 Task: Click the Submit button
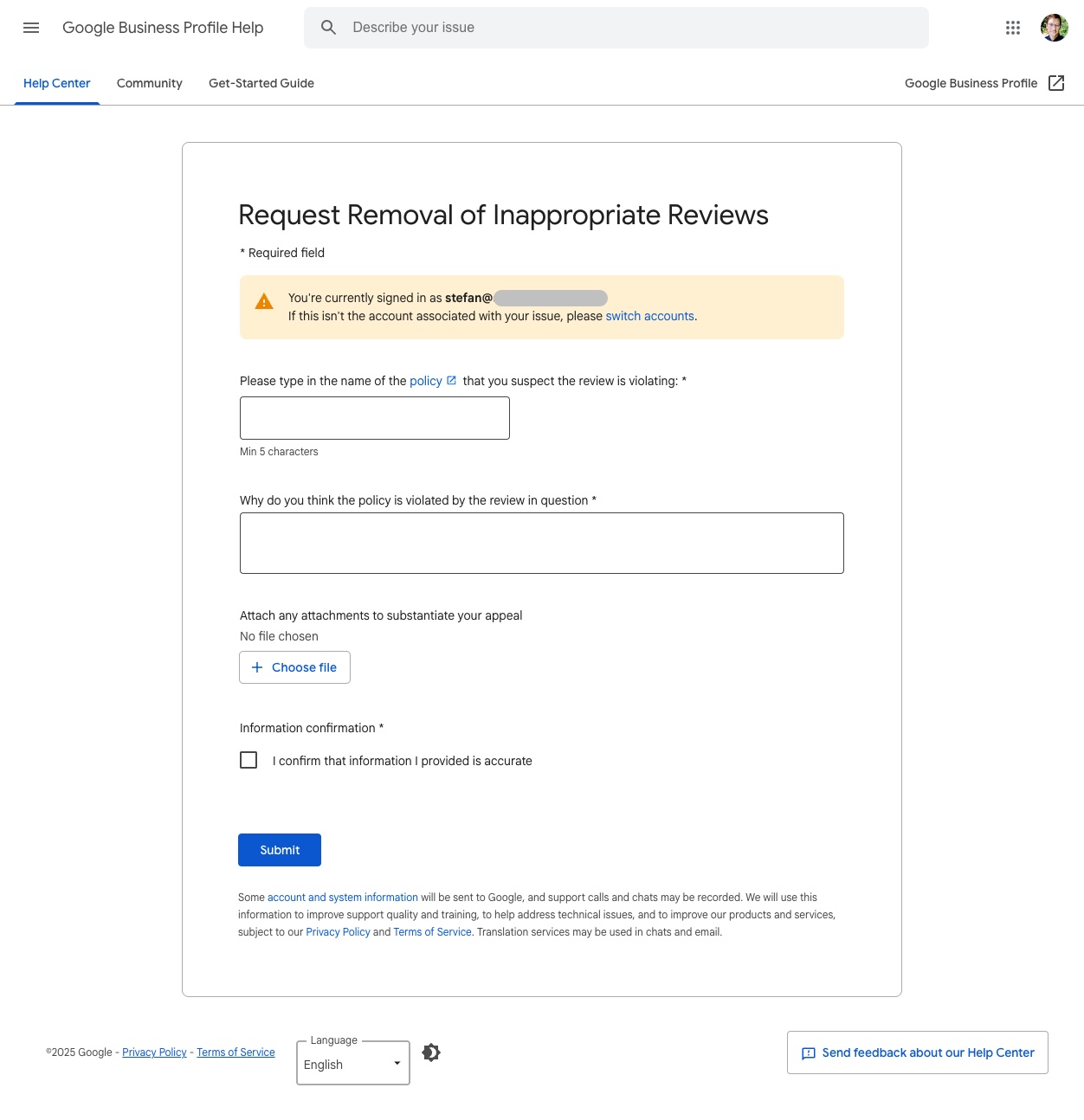pos(280,850)
